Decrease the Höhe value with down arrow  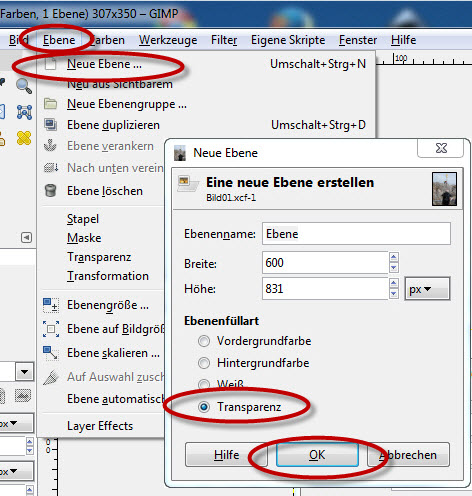point(394,293)
